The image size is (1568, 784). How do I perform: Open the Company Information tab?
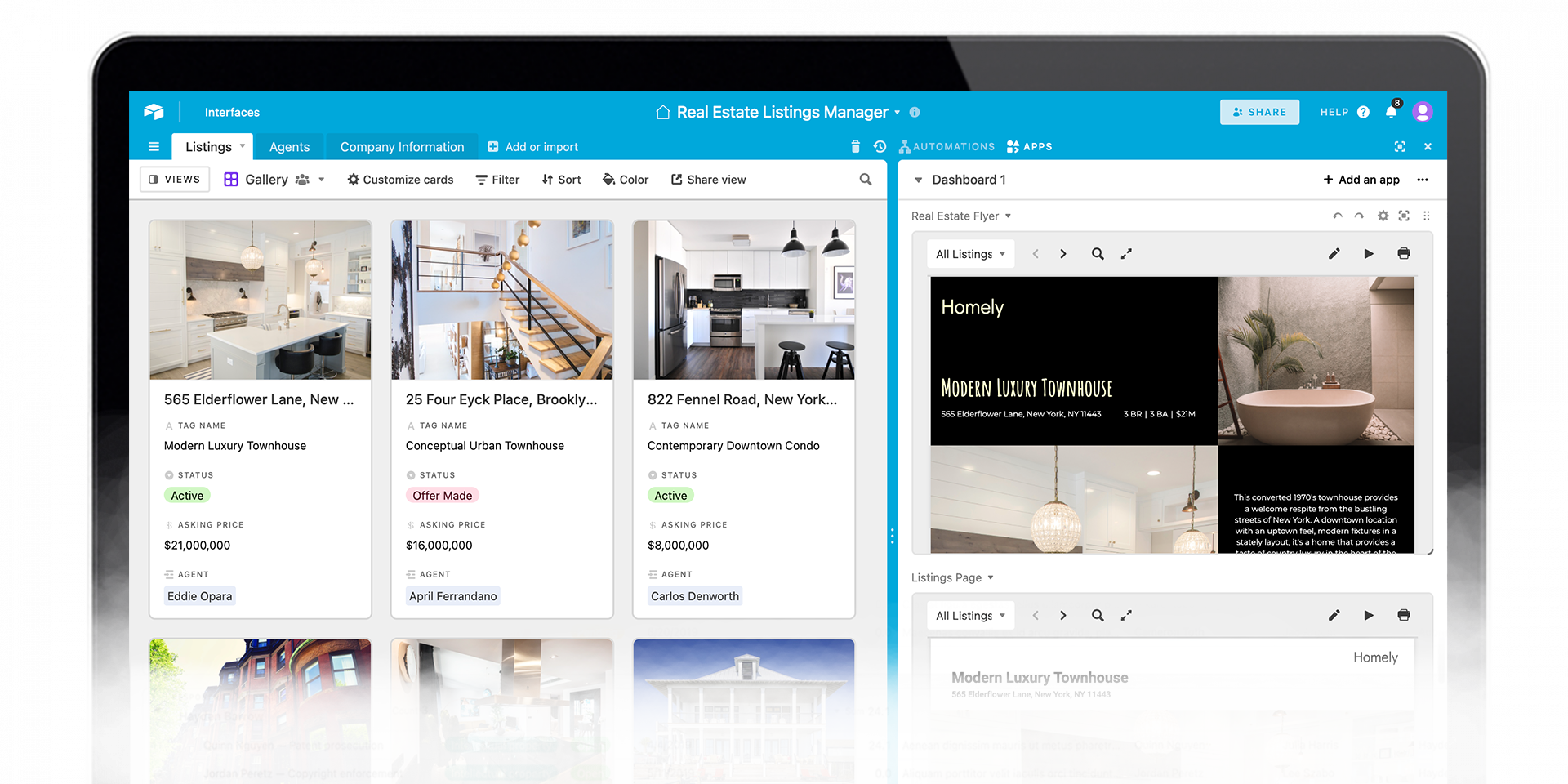(x=402, y=147)
